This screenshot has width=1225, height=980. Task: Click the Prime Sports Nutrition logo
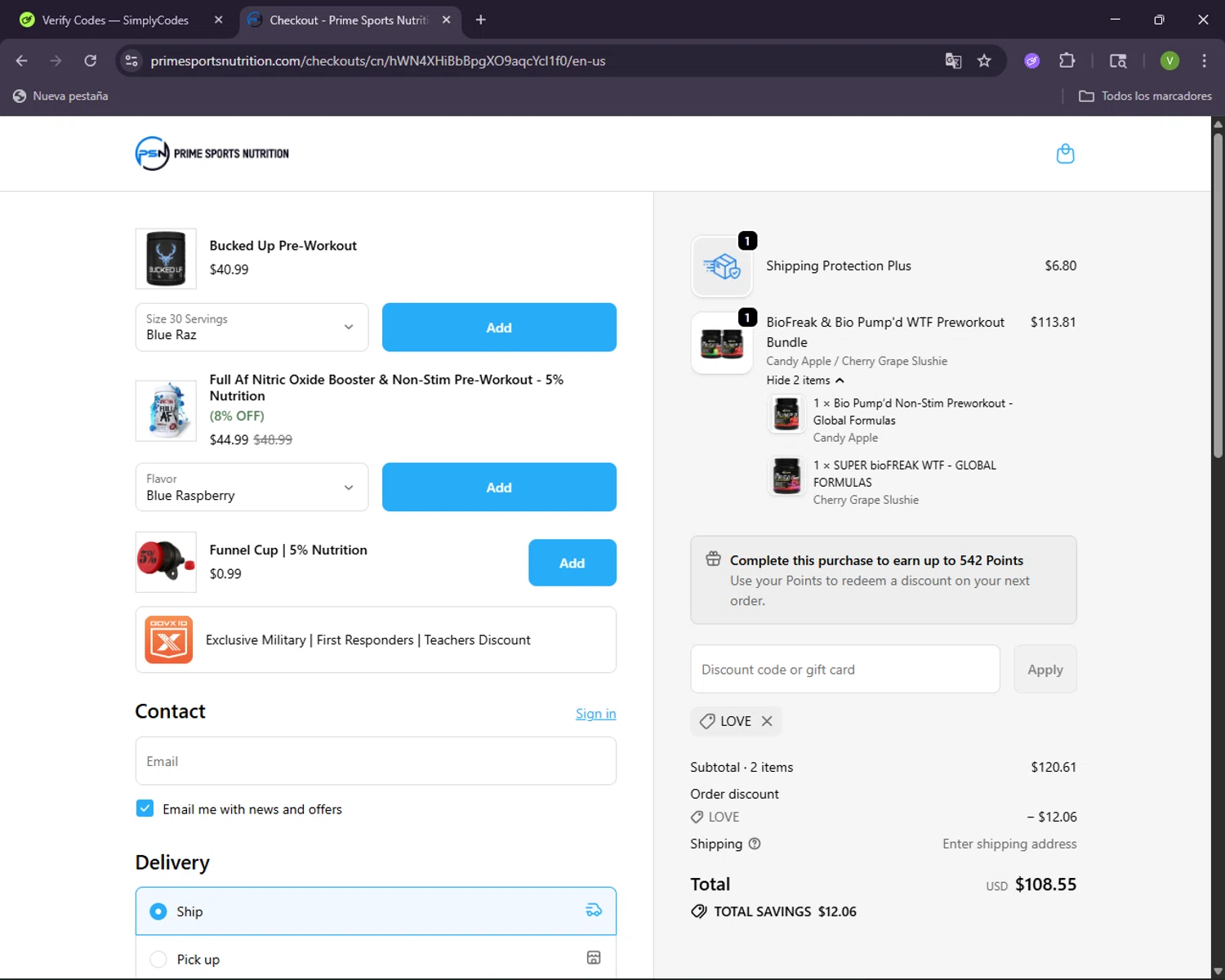(212, 154)
